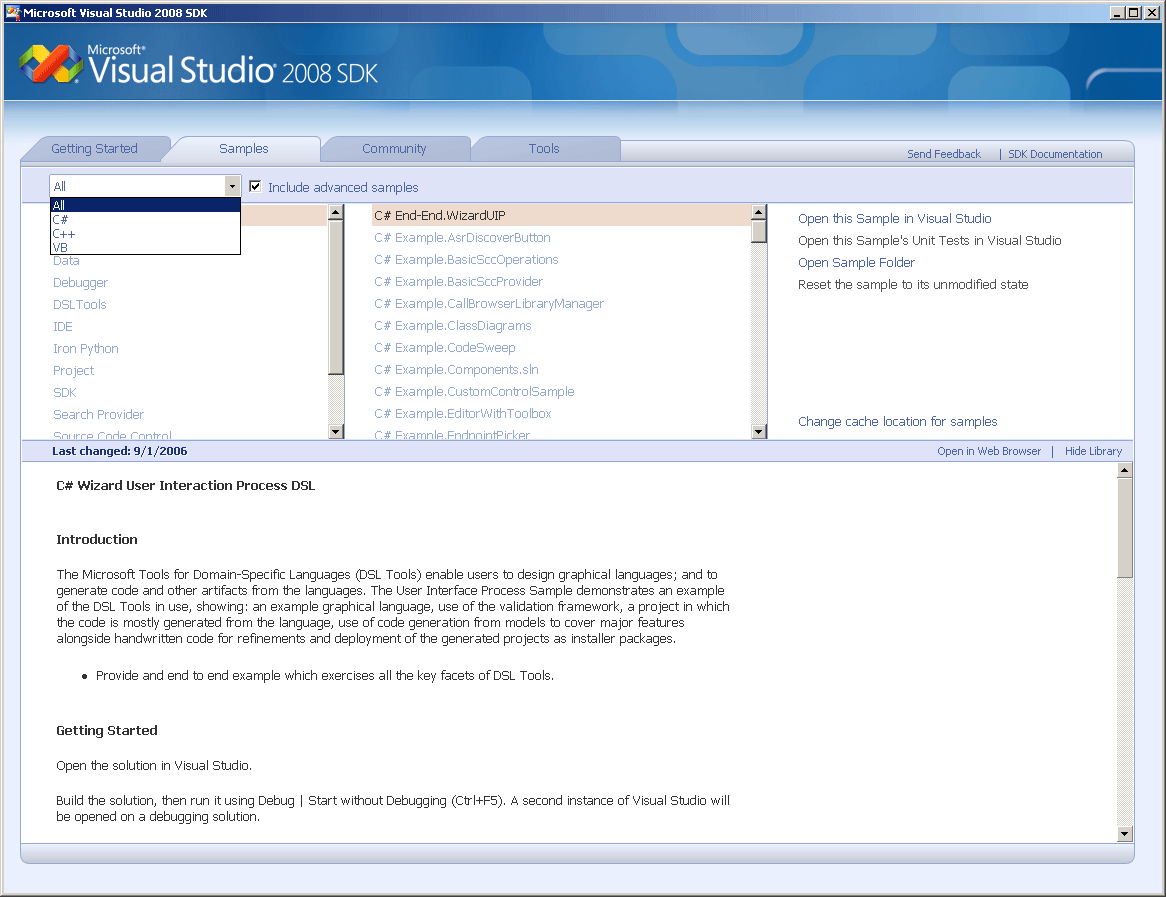The image size is (1166, 897).
Task: Switch to the Samples tab
Action: [x=244, y=149]
